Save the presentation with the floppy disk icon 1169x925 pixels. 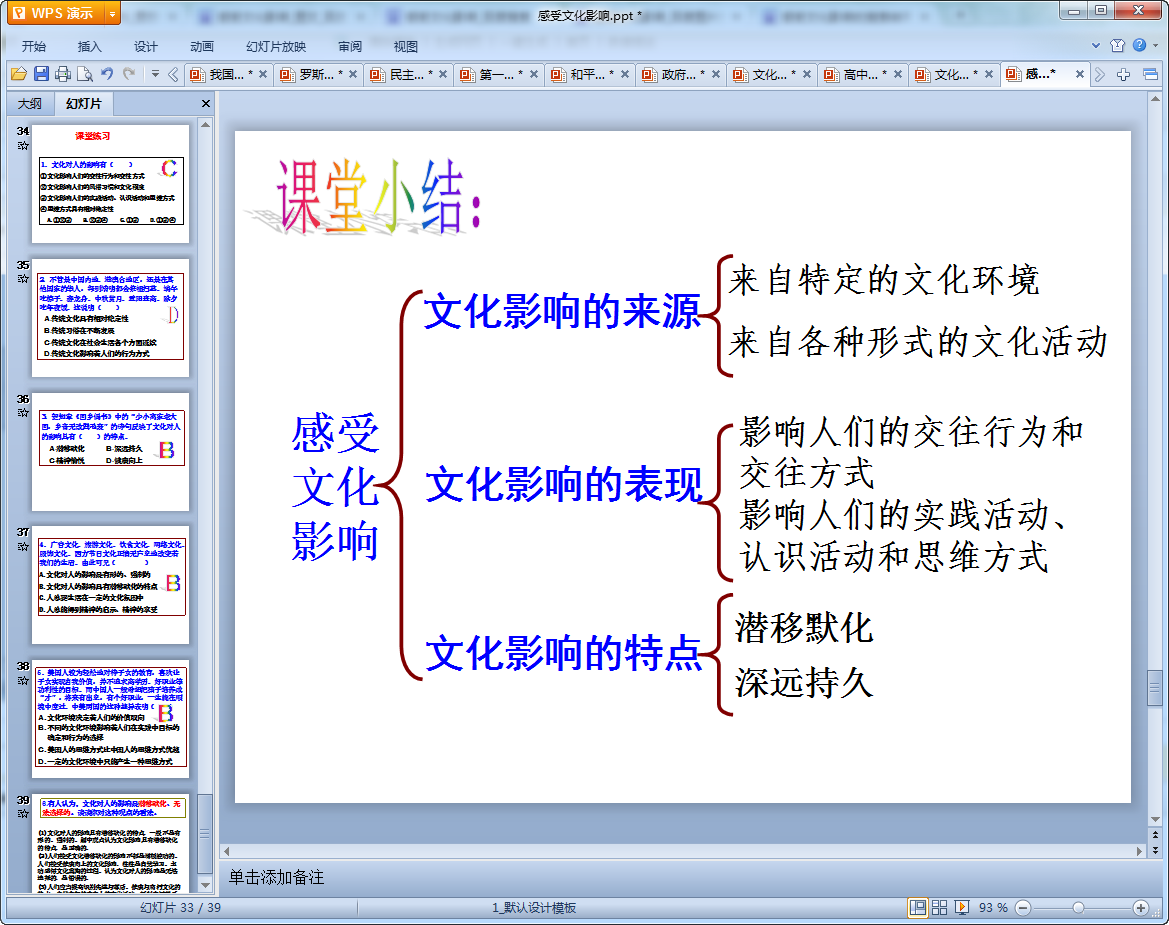pos(41,74)
